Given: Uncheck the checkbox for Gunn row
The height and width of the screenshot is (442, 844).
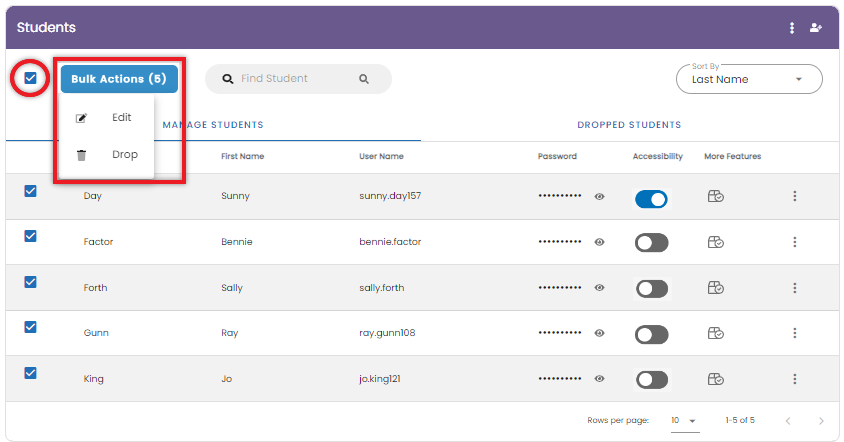Looking at the screenshot, I should pyautogui.click(x=30, y=327).
